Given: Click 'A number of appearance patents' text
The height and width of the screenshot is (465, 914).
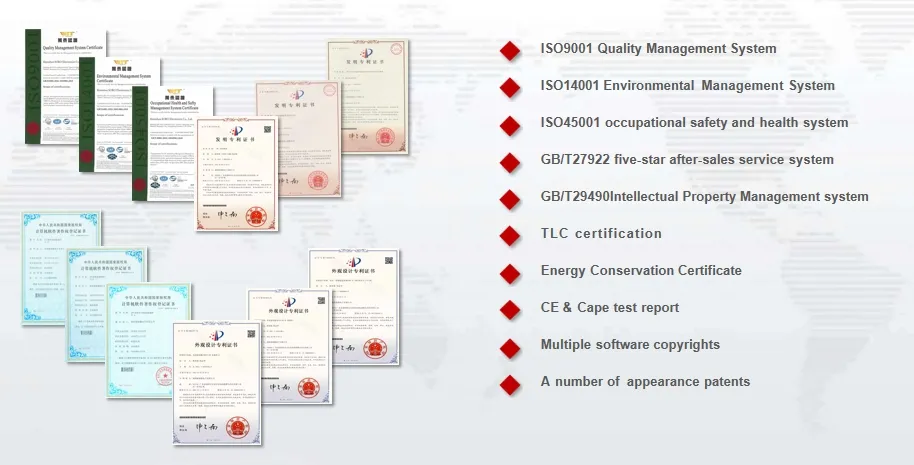Looking at the screenshot, I should coord(645,382).
